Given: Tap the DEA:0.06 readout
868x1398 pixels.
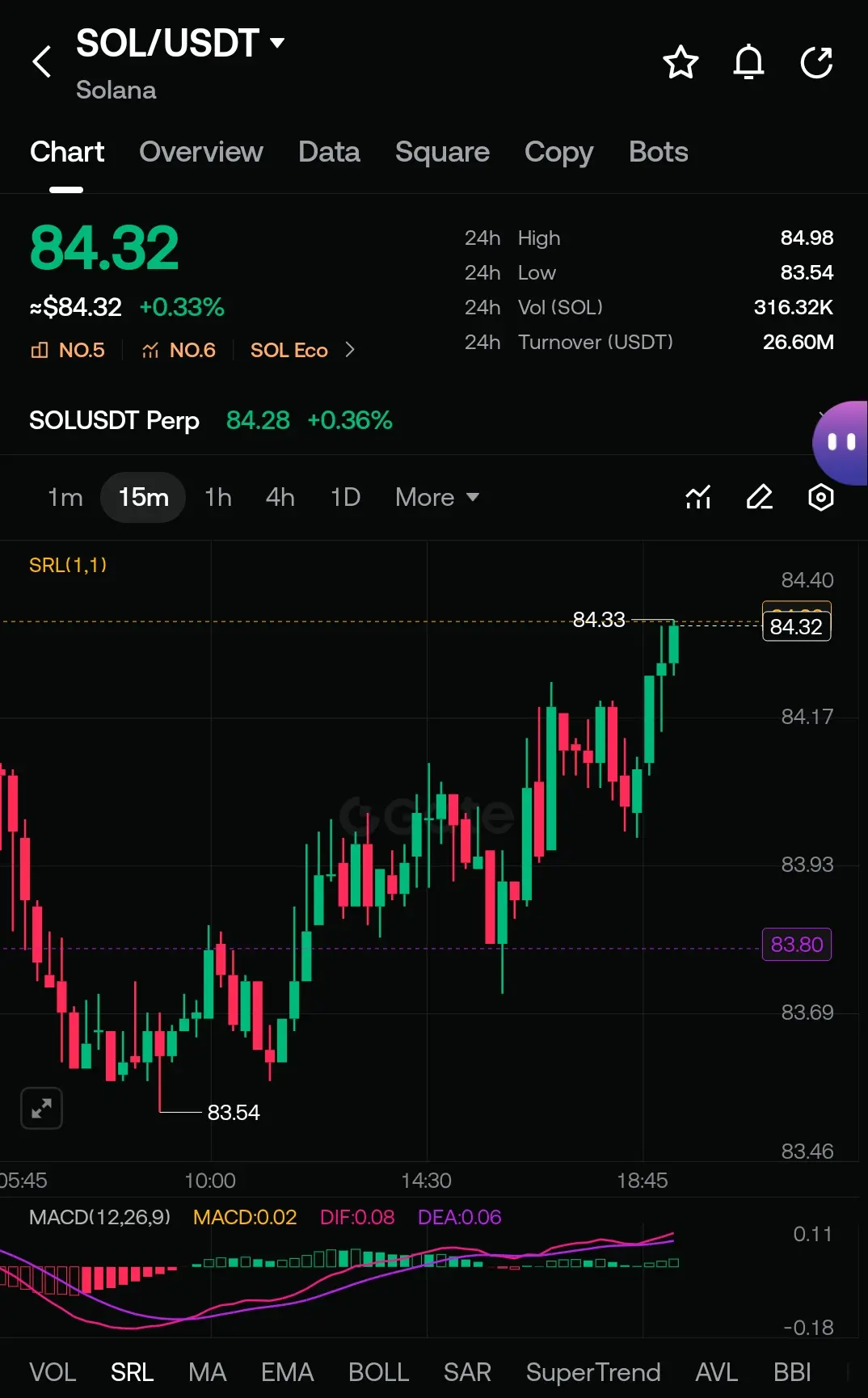Looking at the screenshot, I should coord(459,1217).
